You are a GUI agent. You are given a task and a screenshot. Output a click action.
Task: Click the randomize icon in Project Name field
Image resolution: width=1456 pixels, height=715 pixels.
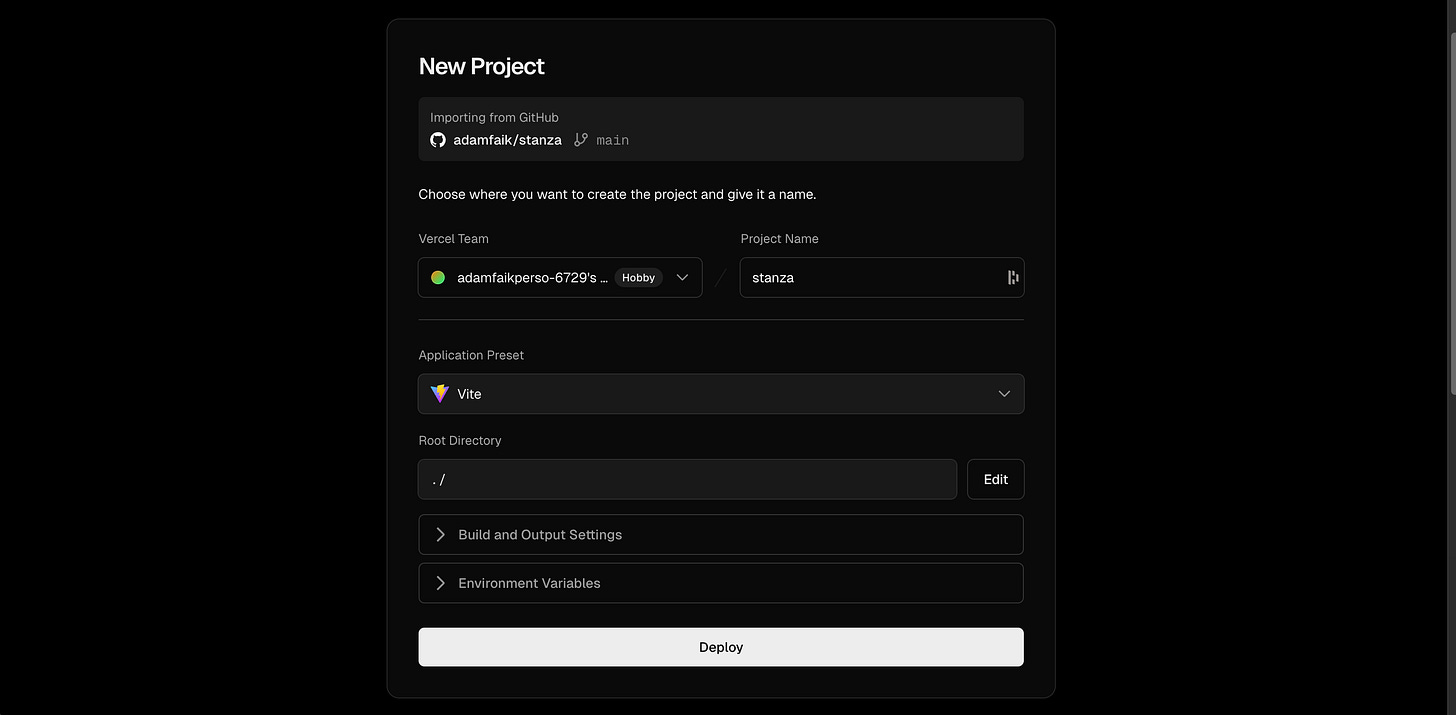(1012, 277)
